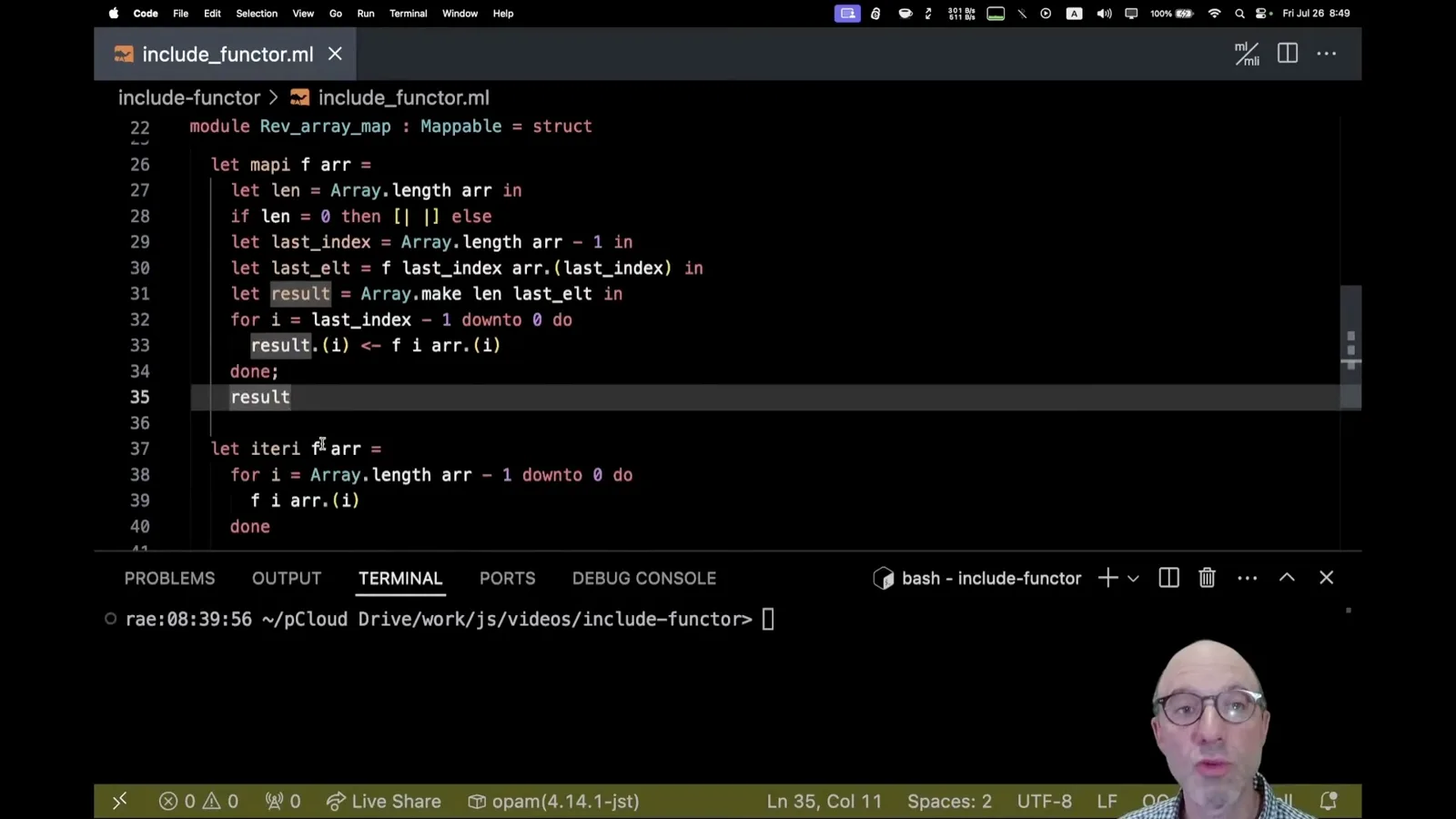Screen dimensions: 1456x819
Task: Switch to the PROBLEMS tab
Action: pos(169,578)
